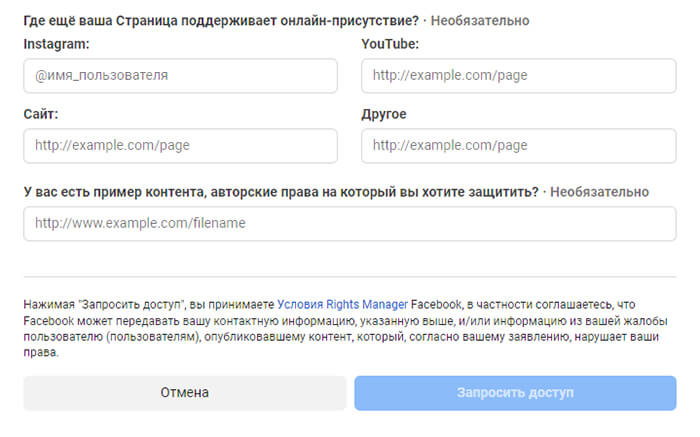Click the YouTube: field label
The height and width of the screenshot is (437, 700).
(389, 44)
